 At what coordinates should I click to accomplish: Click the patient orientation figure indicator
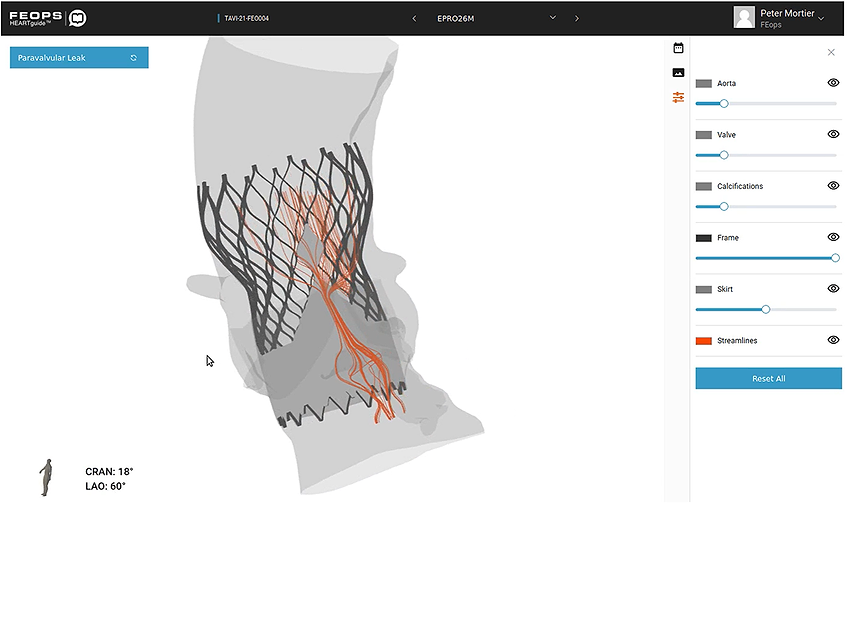point(45,477)
